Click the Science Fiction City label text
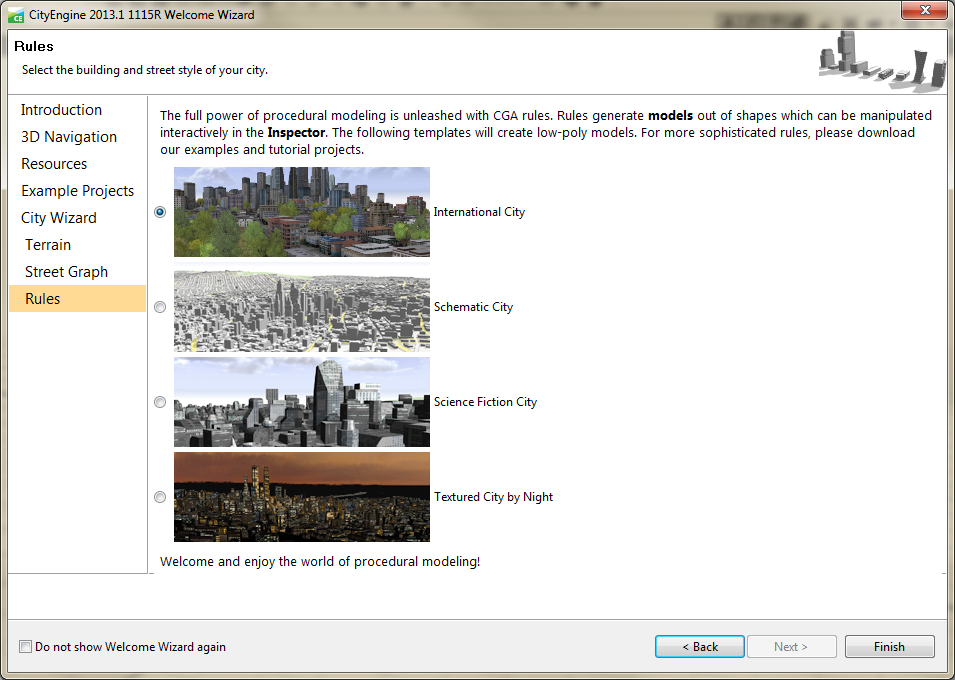 click(x=485, y=402)
